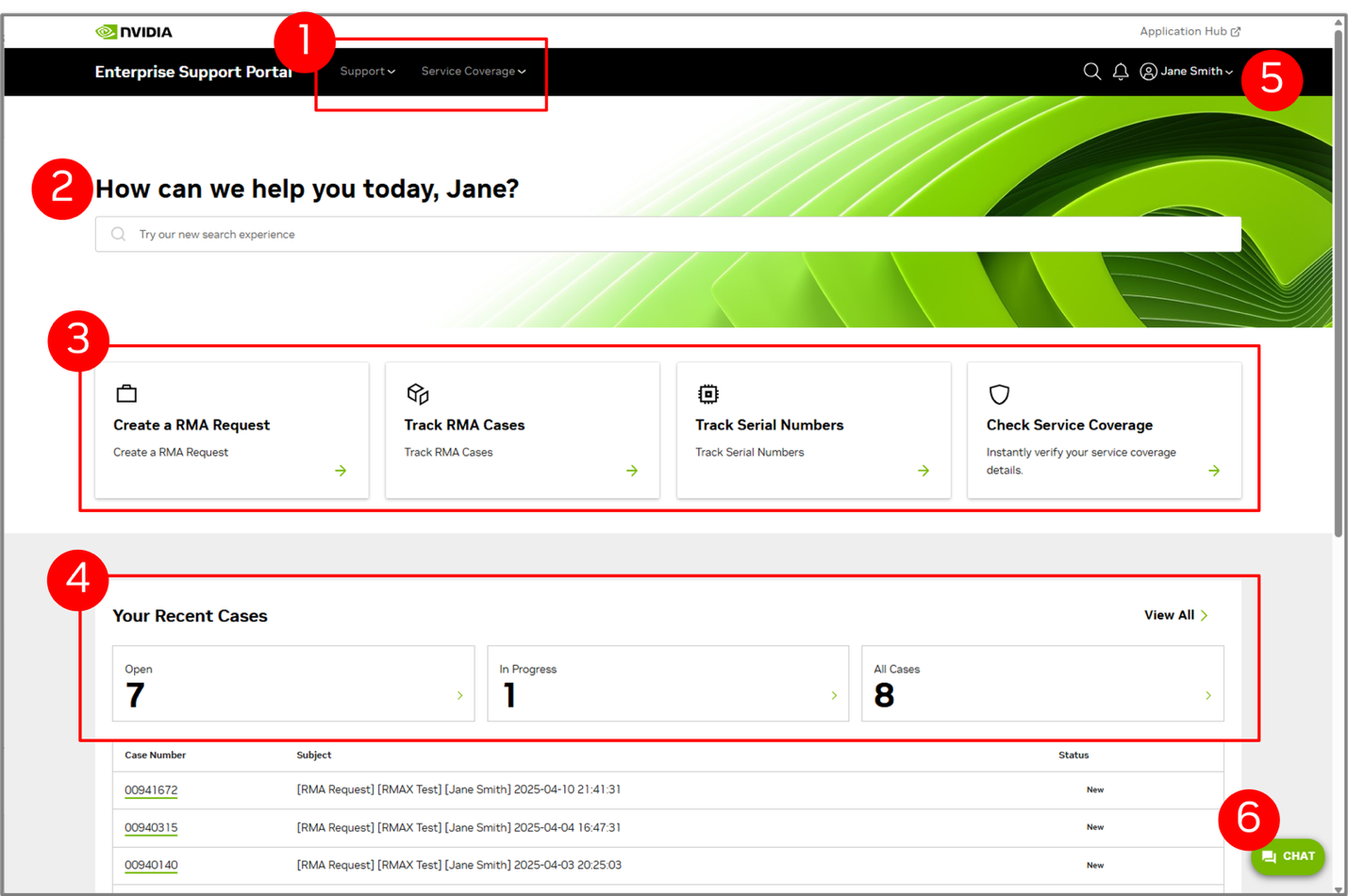Open the Create a RMA Request card
1348x896 pixels.
click(232, 430)
